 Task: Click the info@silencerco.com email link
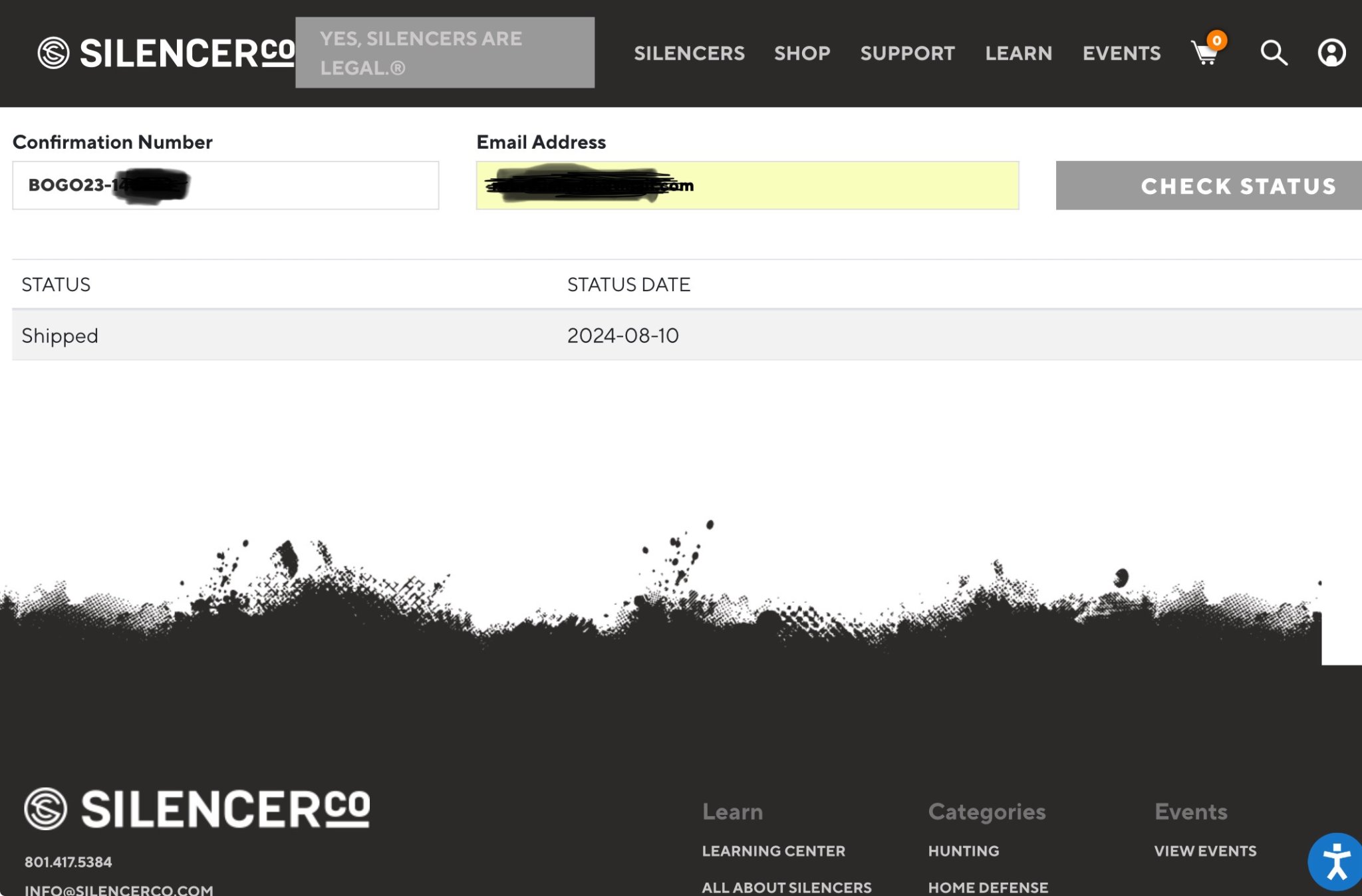click(119, 889)
